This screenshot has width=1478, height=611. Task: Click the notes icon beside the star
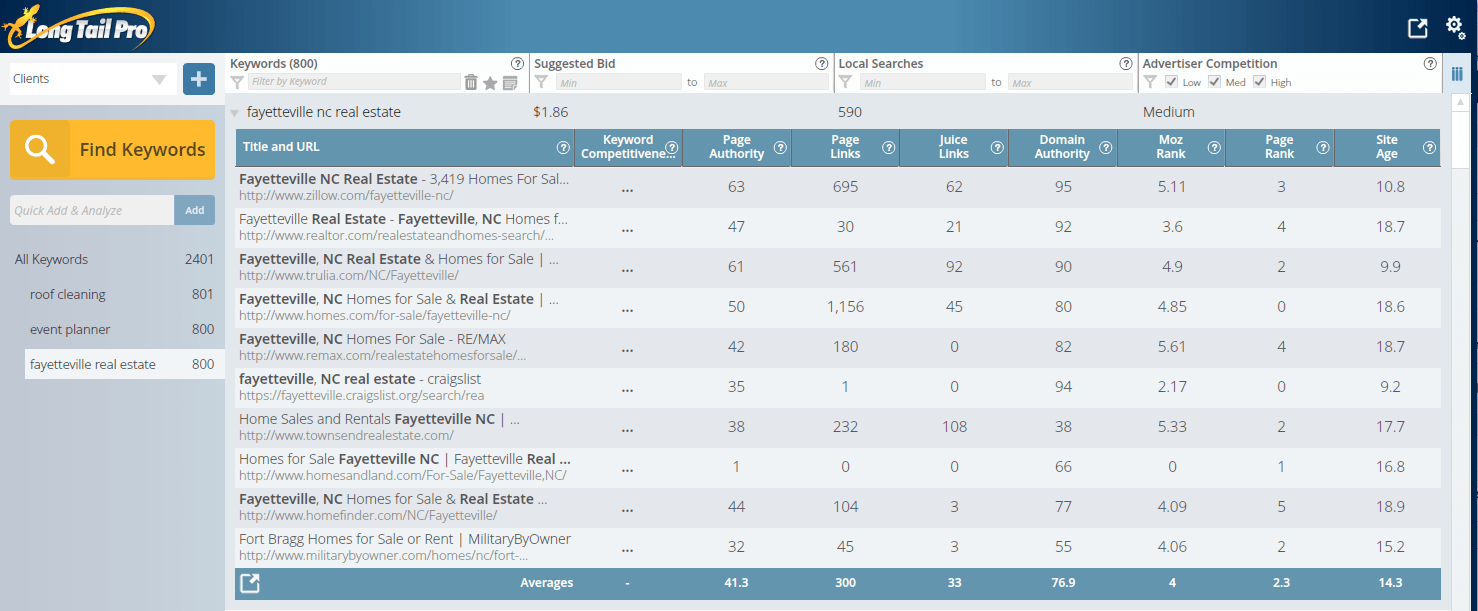point(510,83)
